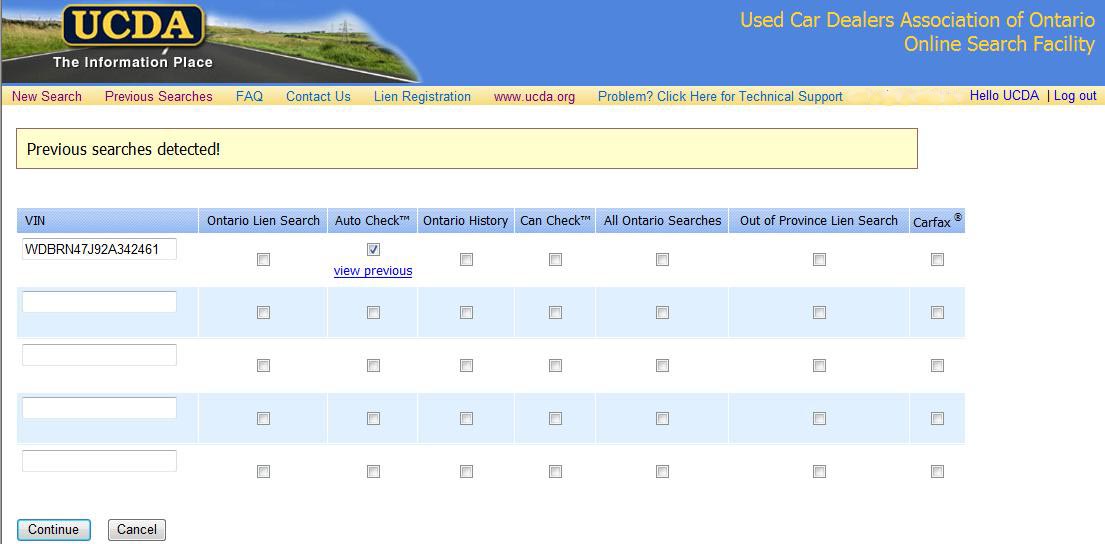Click the Carfax column header
Screen dimensions: 1105x544
[937, 222]
